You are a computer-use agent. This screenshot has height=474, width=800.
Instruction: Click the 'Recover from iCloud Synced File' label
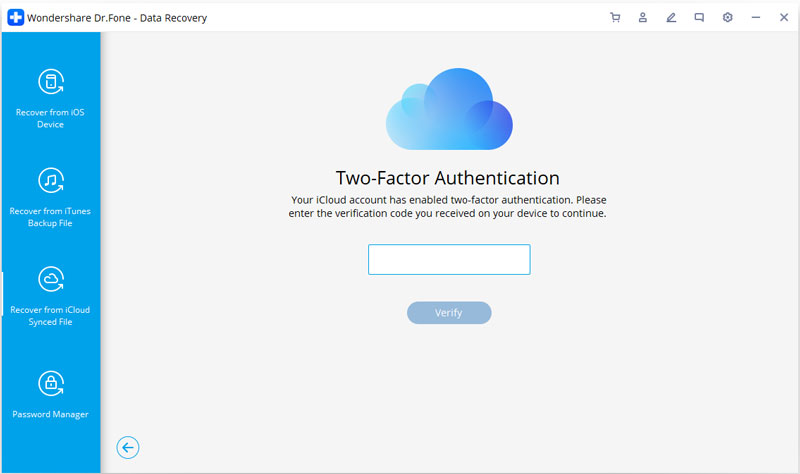click(50, 316)
